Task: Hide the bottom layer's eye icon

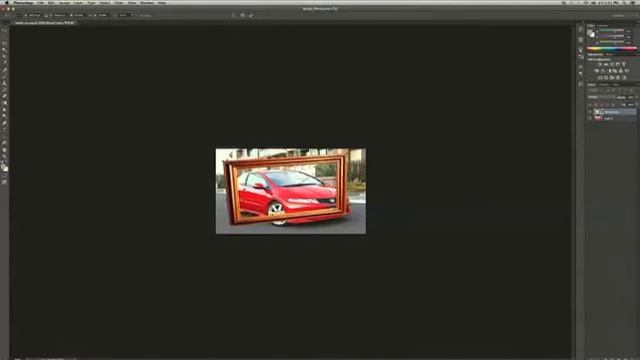Action: click(x=590, y=118)
